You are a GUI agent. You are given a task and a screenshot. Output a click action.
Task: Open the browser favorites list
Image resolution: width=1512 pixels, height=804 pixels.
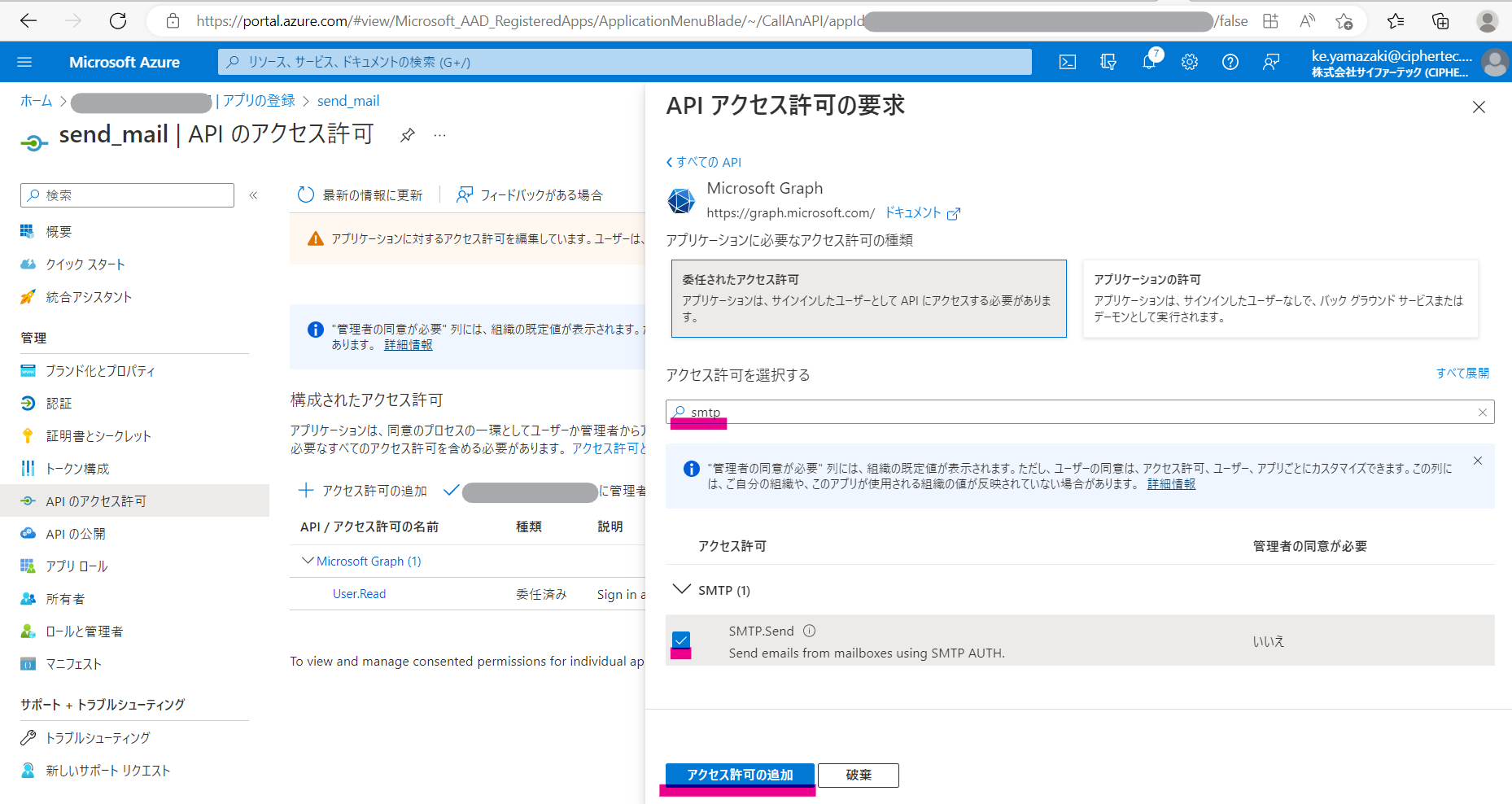1396,21
